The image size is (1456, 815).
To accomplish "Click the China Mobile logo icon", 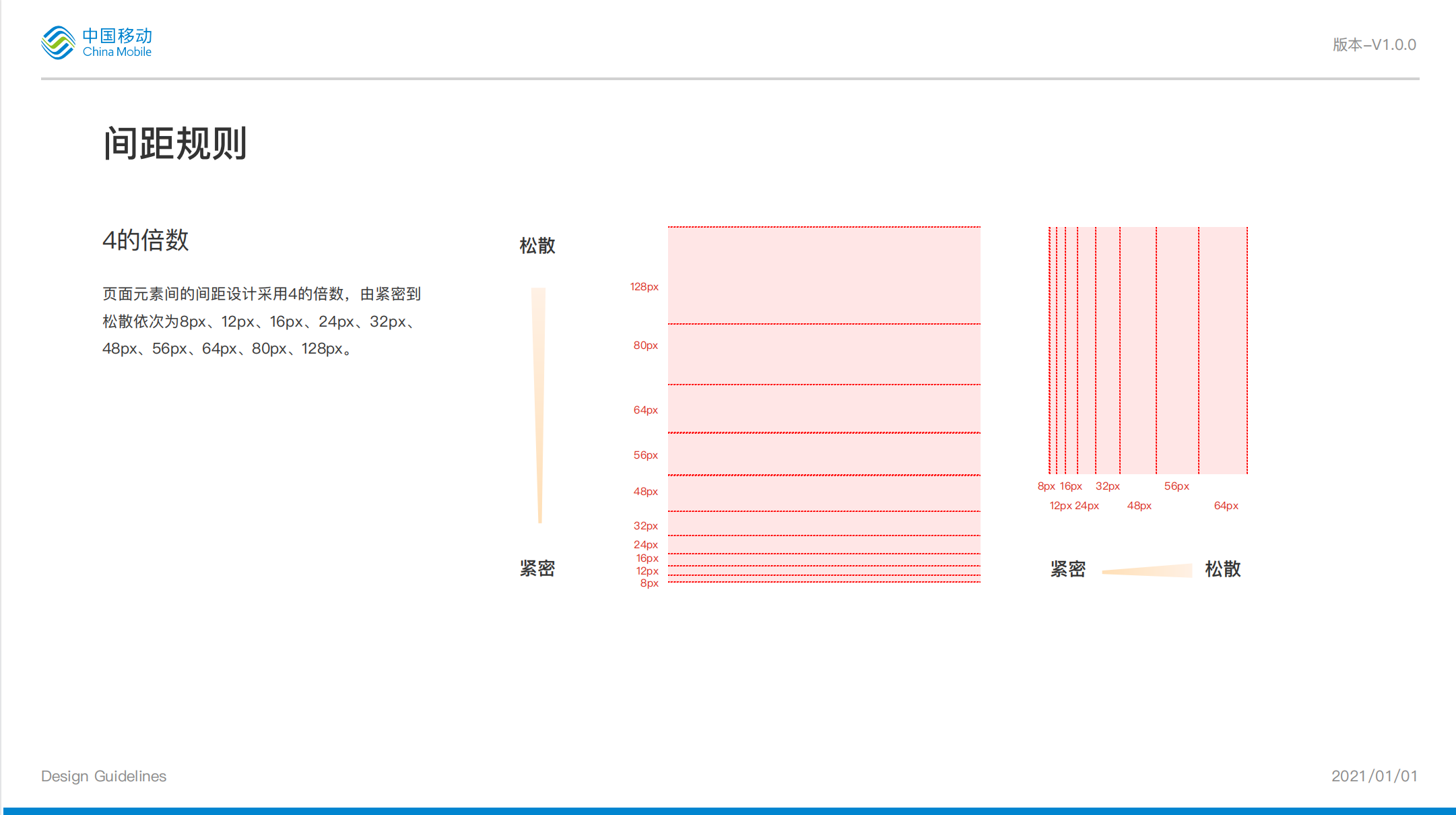I will click(58, 42).
